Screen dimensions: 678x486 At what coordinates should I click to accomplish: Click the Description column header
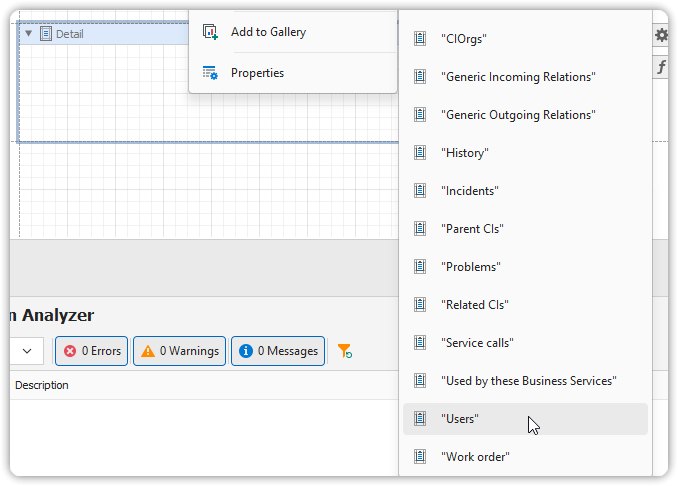tap(42, 385)
